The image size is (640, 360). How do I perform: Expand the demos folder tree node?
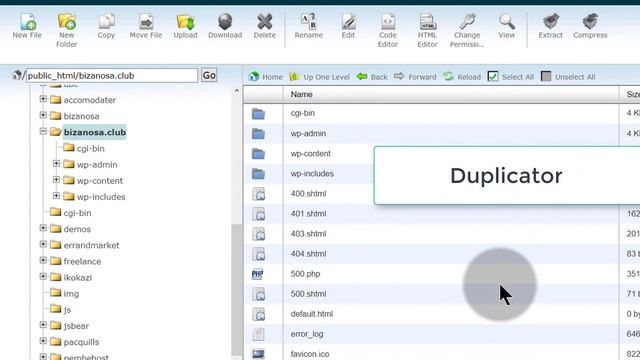point(43,228)
